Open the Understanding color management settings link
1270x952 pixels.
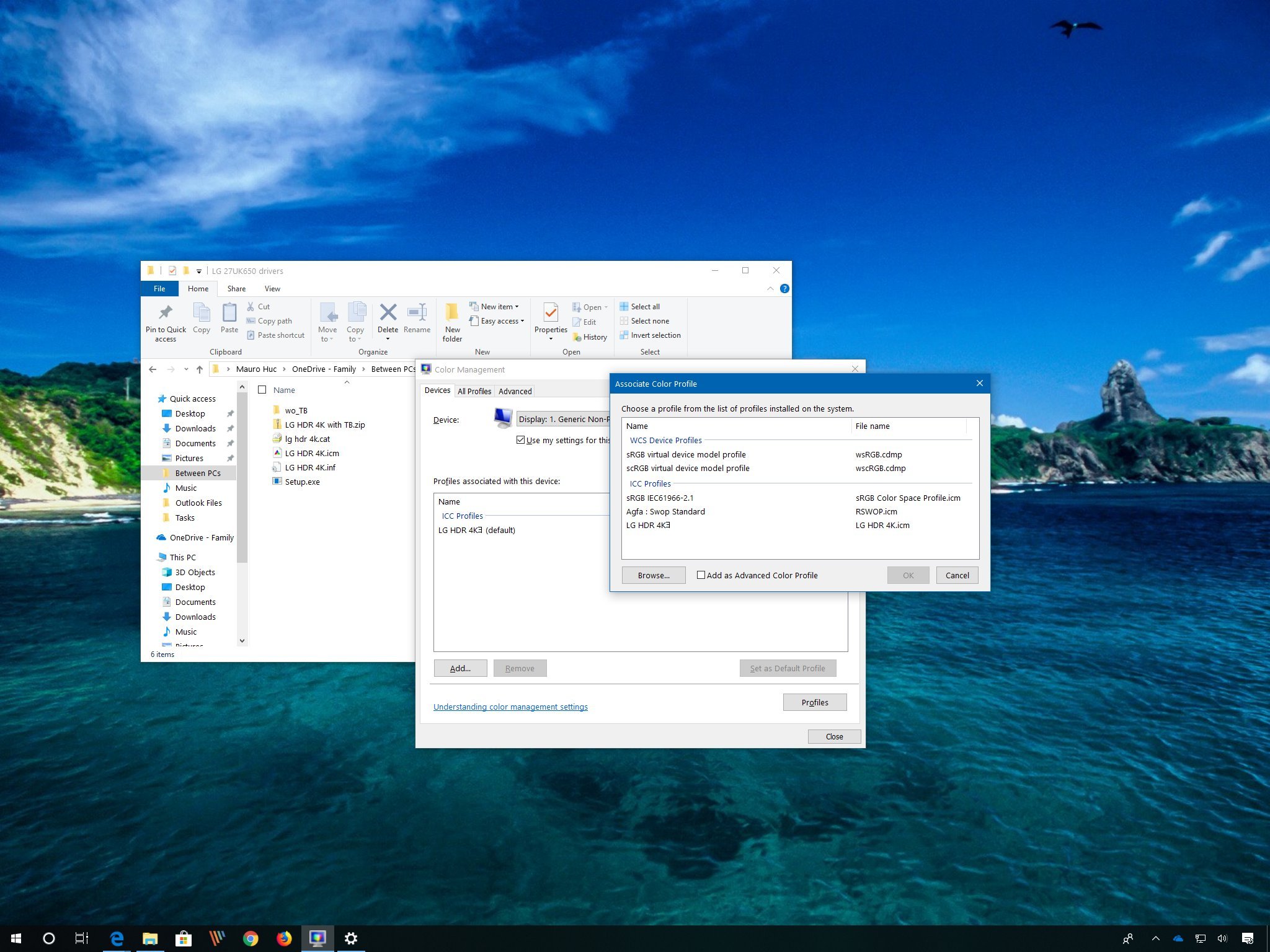(x=510, y=707)
